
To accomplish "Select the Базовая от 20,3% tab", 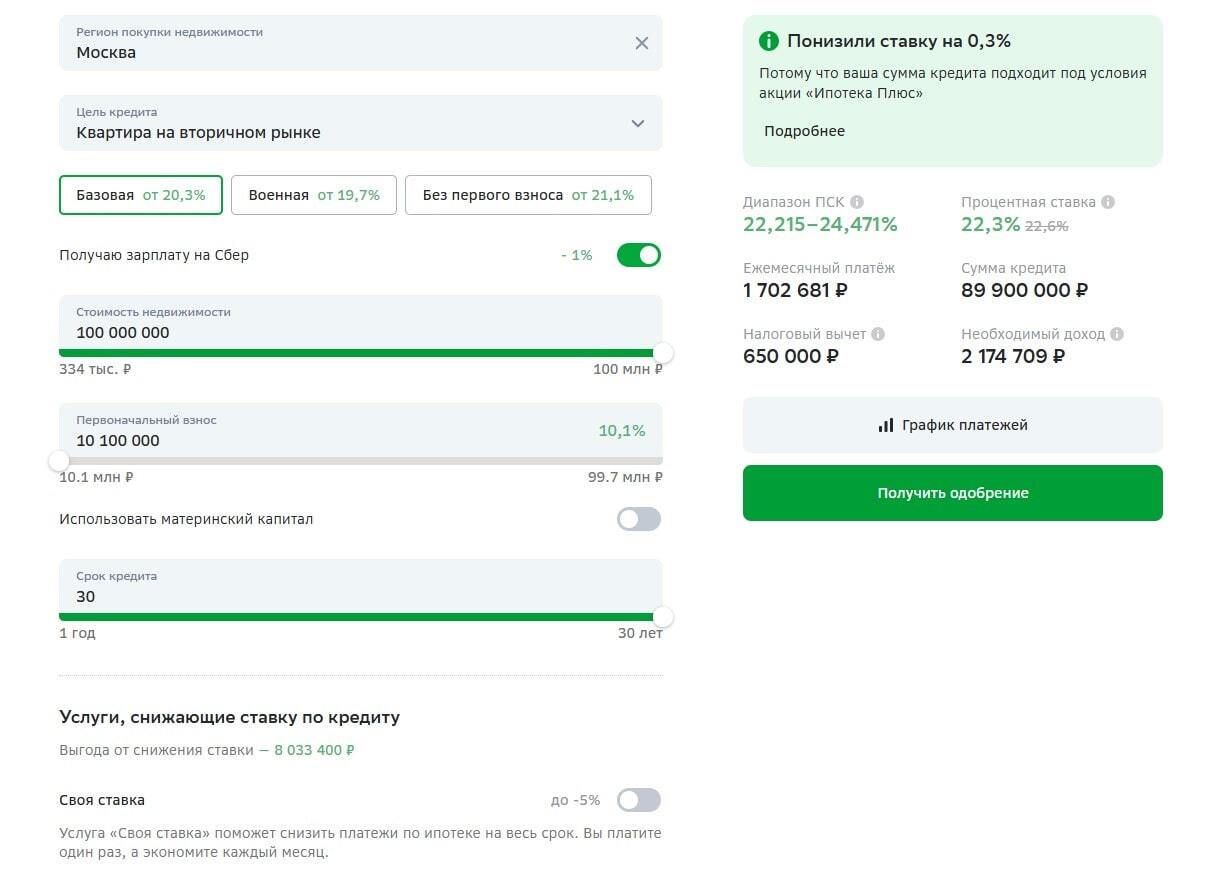I will click(141, 195).
